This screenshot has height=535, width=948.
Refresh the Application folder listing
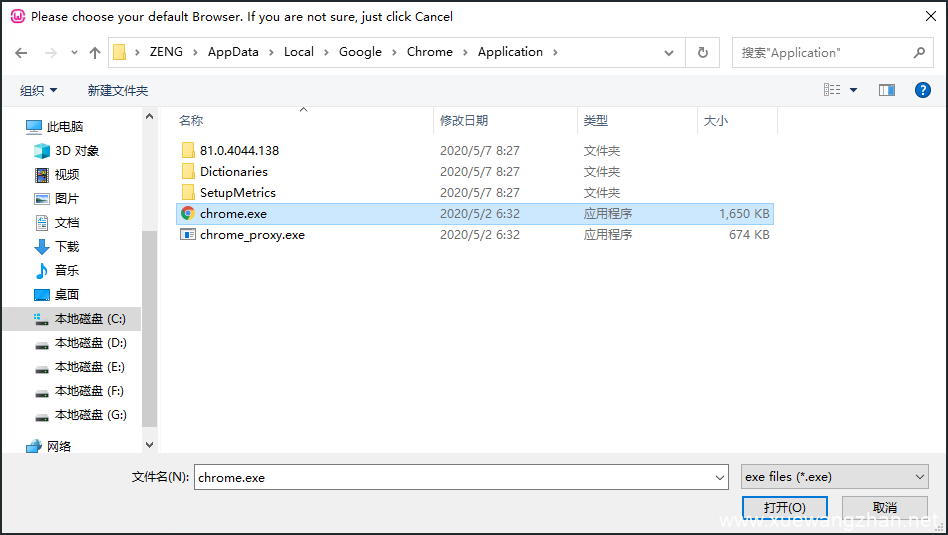point(703,52)
